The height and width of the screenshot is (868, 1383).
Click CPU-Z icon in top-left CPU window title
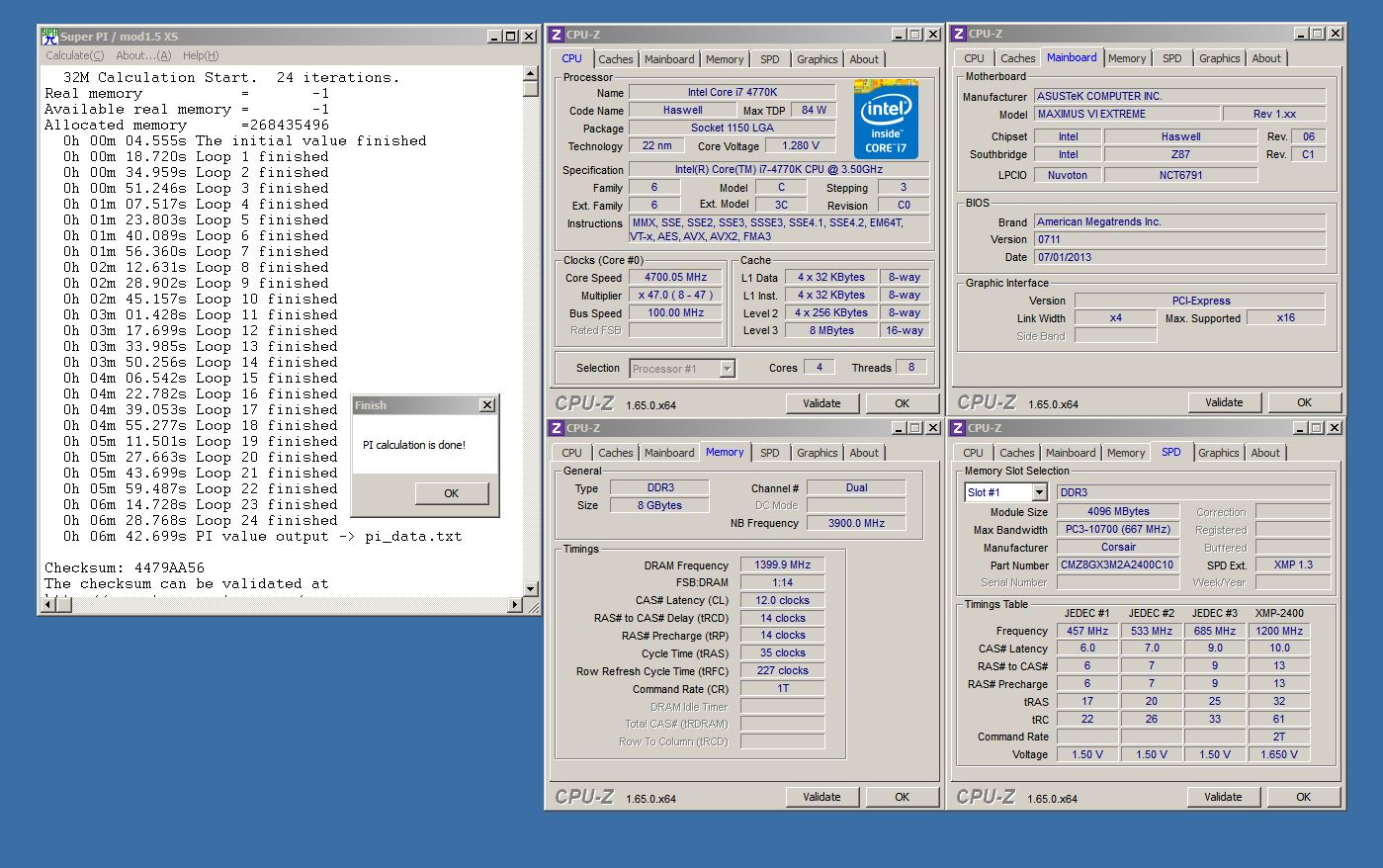[x=557, y=35]
